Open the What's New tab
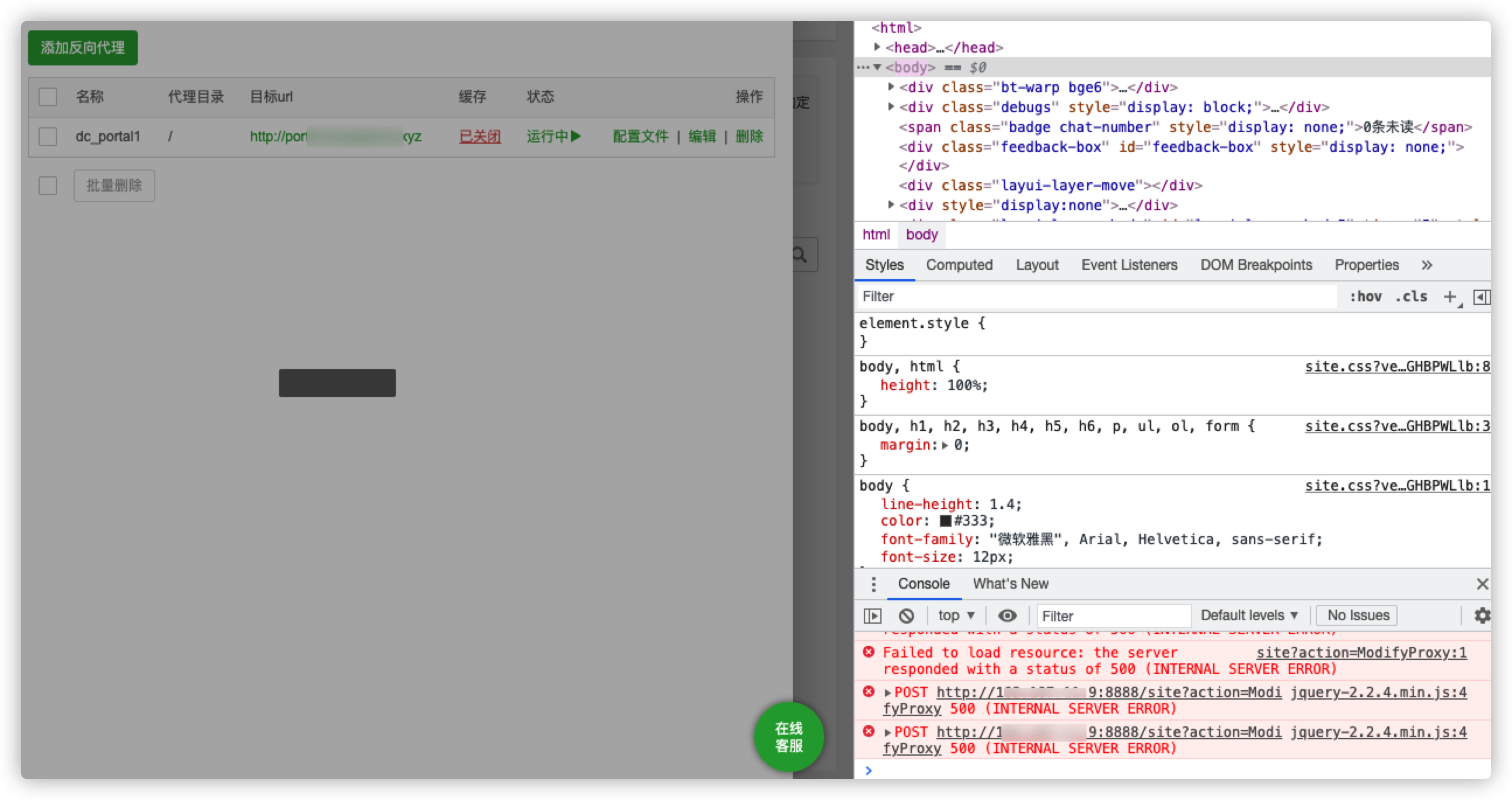The width and height of the screenshot is (1512, 800). pos(1010,584)
